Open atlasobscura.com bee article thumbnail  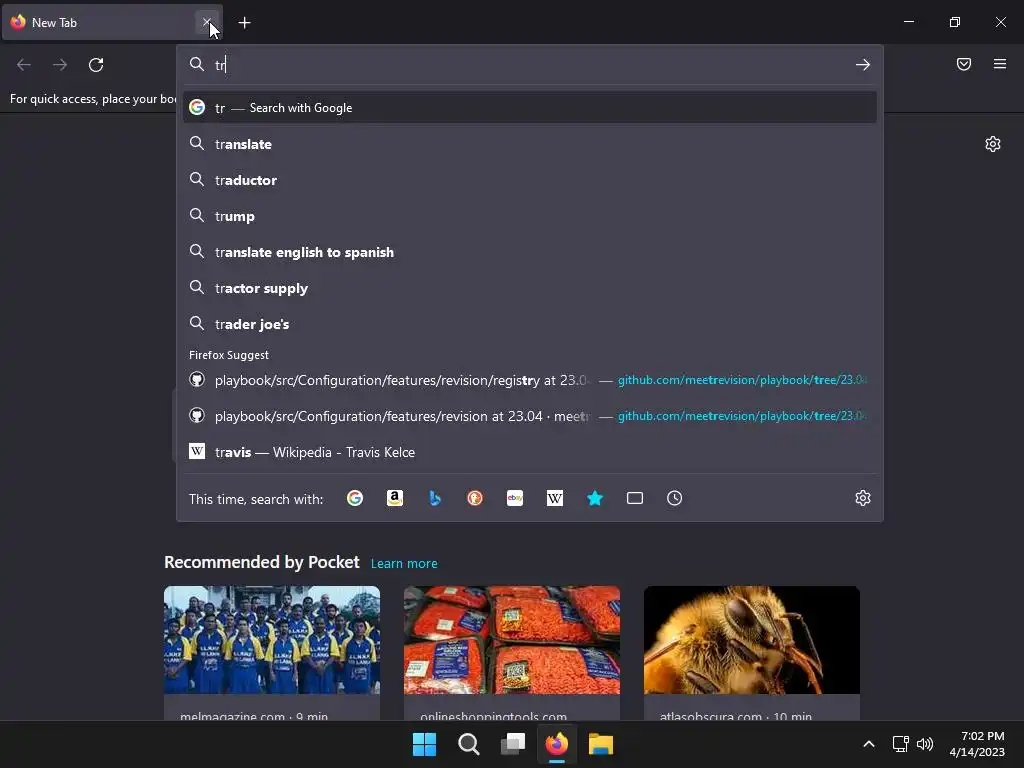[752, 640]
